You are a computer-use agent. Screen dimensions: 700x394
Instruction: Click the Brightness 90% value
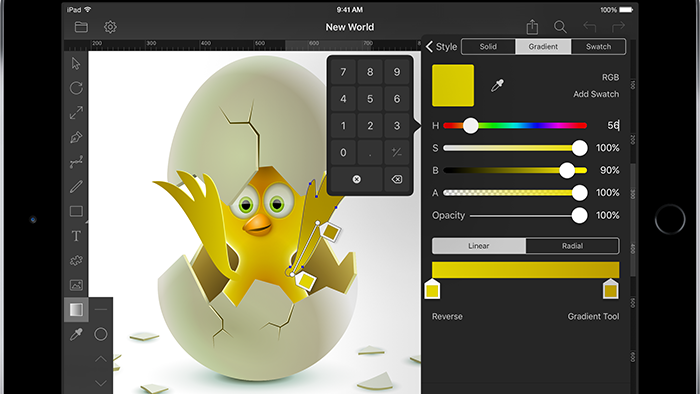click(609, 170)
